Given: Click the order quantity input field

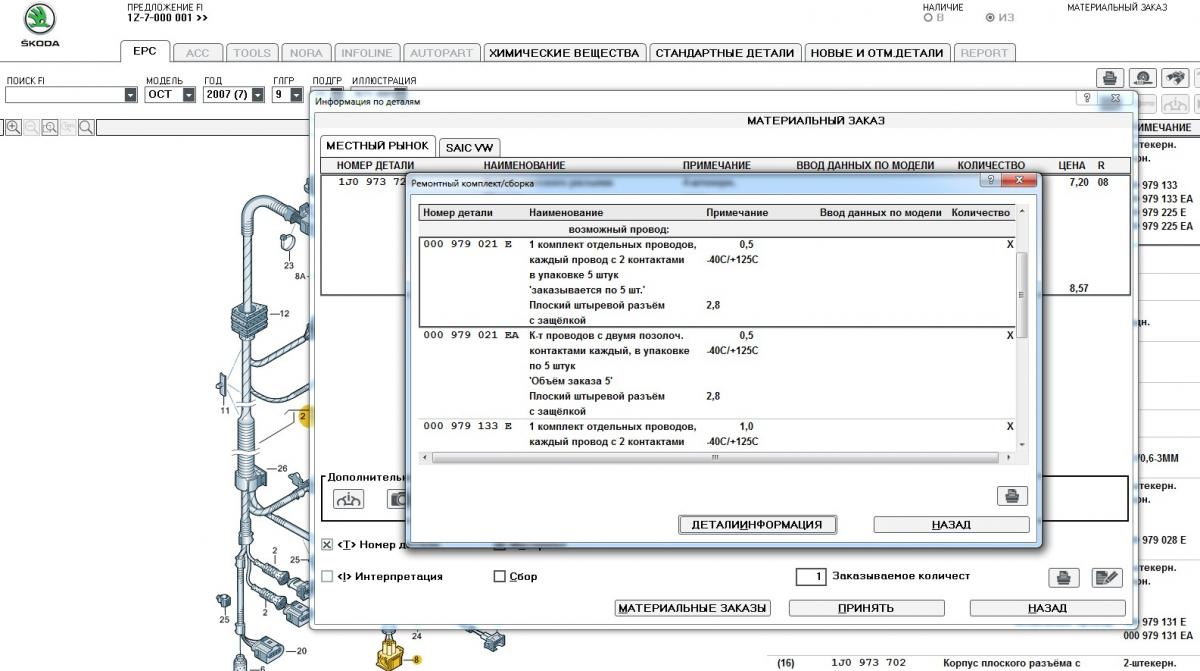Looking at the screenshot, I should (x=811, y=577).
